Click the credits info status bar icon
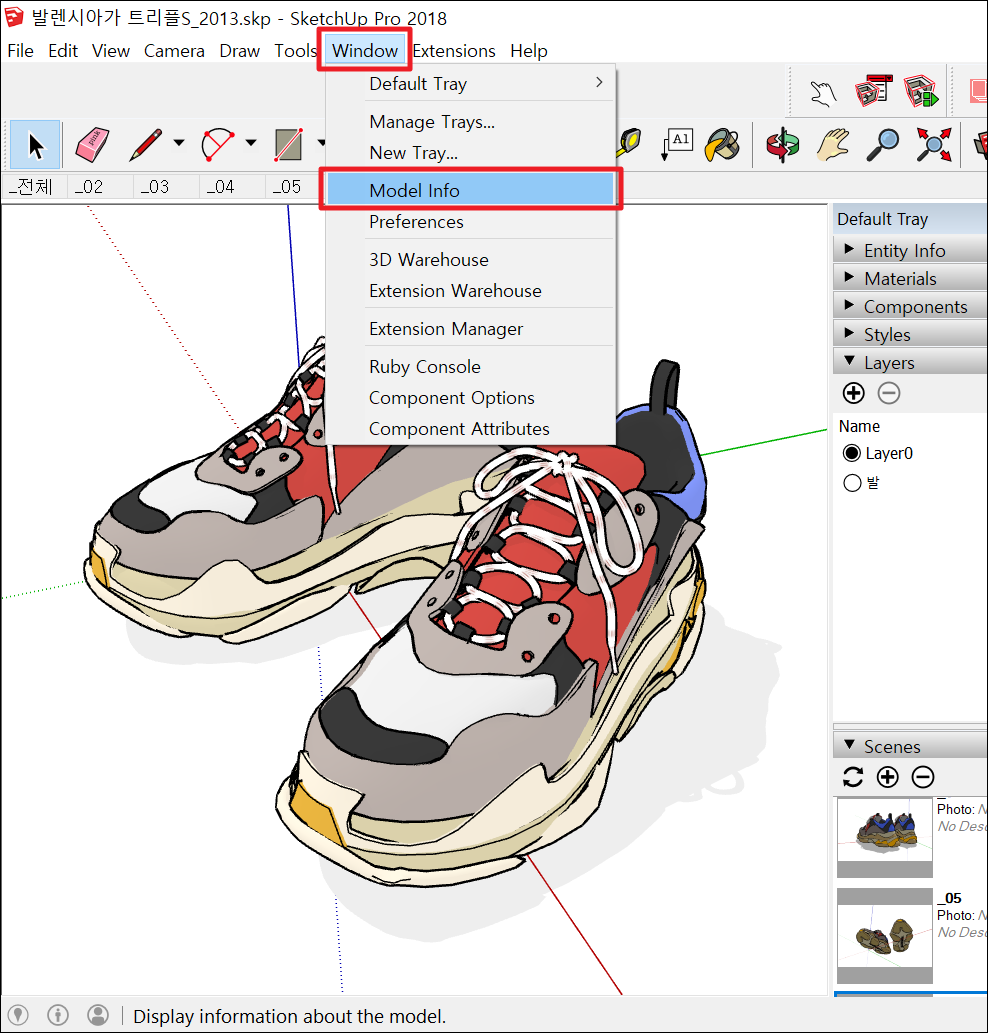The width and height of the screenshot is (988, 1033). pos(58,1015)
